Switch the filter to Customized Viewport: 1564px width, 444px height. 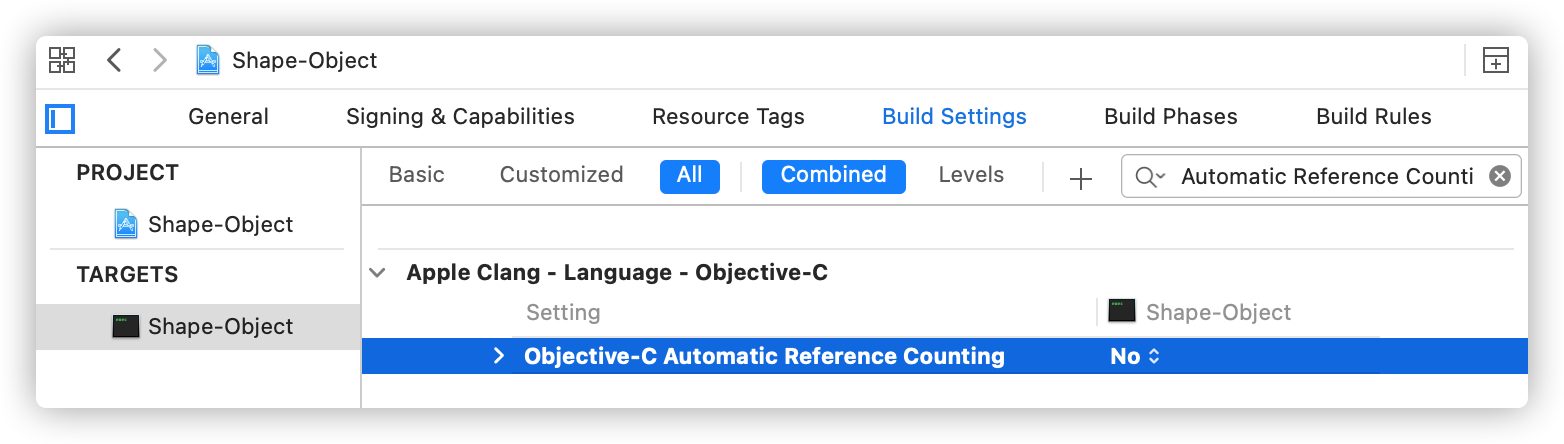[561, 175]
